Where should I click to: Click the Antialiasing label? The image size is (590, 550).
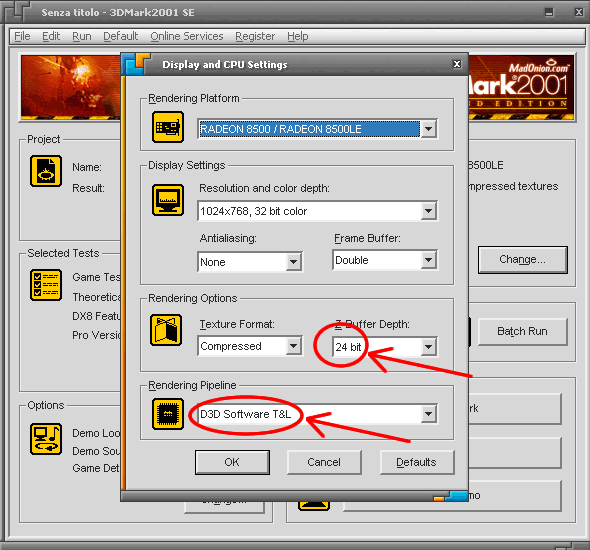(228, 238)
